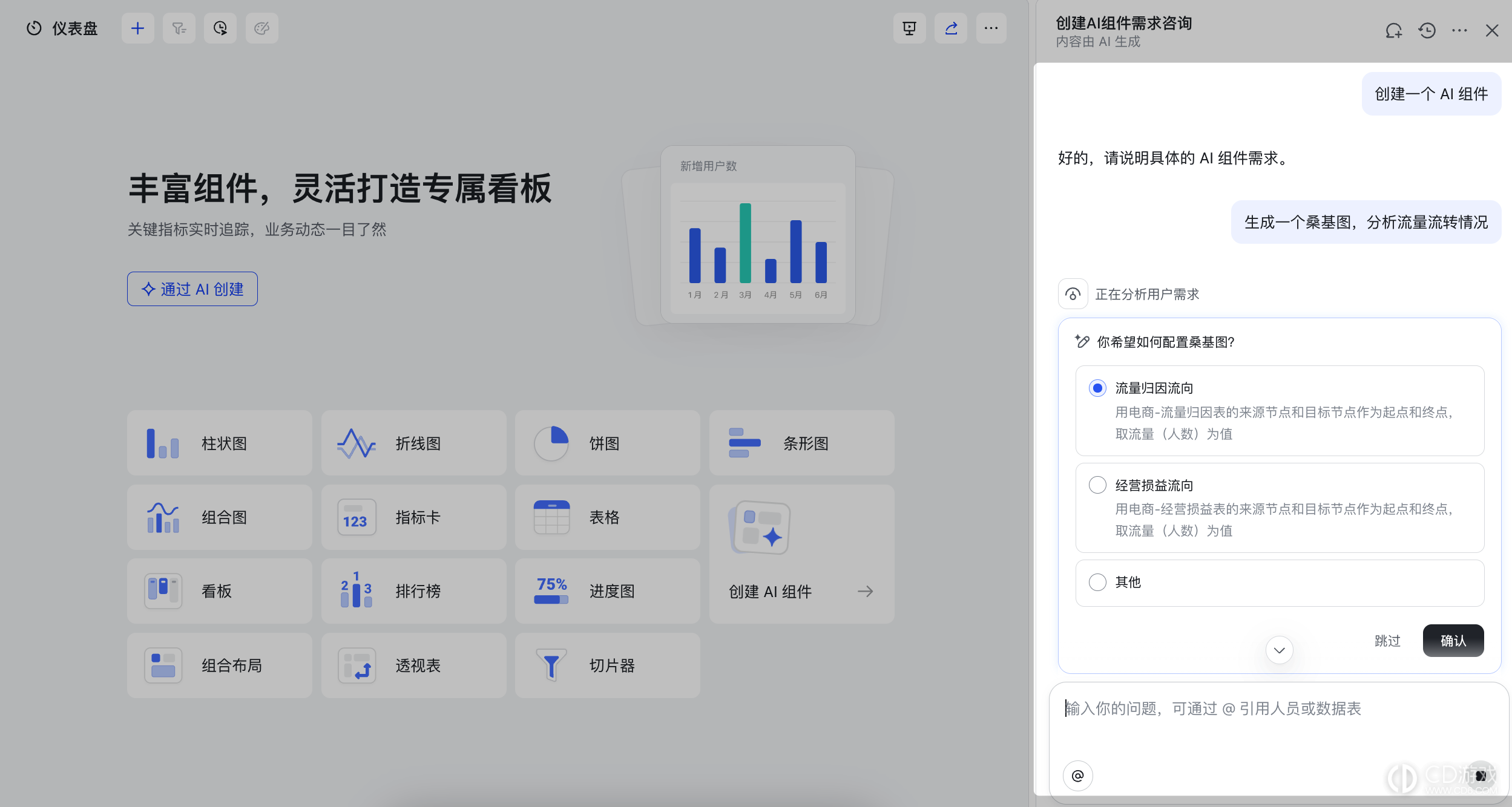Screen dimensions: 1512x807
Task: Add a 看板 kanban component
Action: [220, 591]
